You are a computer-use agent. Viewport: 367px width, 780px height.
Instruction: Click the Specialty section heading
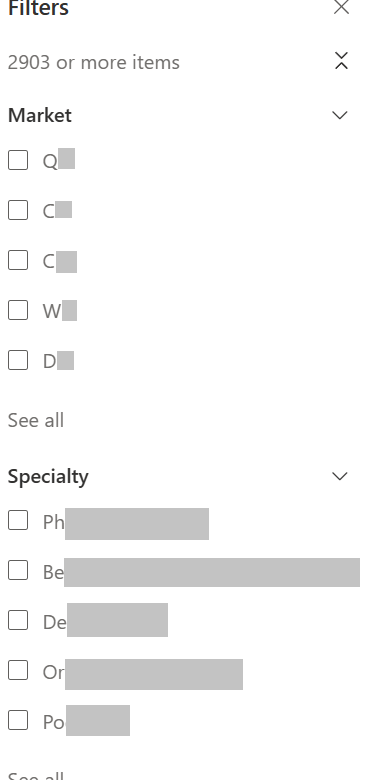point(48,477)
